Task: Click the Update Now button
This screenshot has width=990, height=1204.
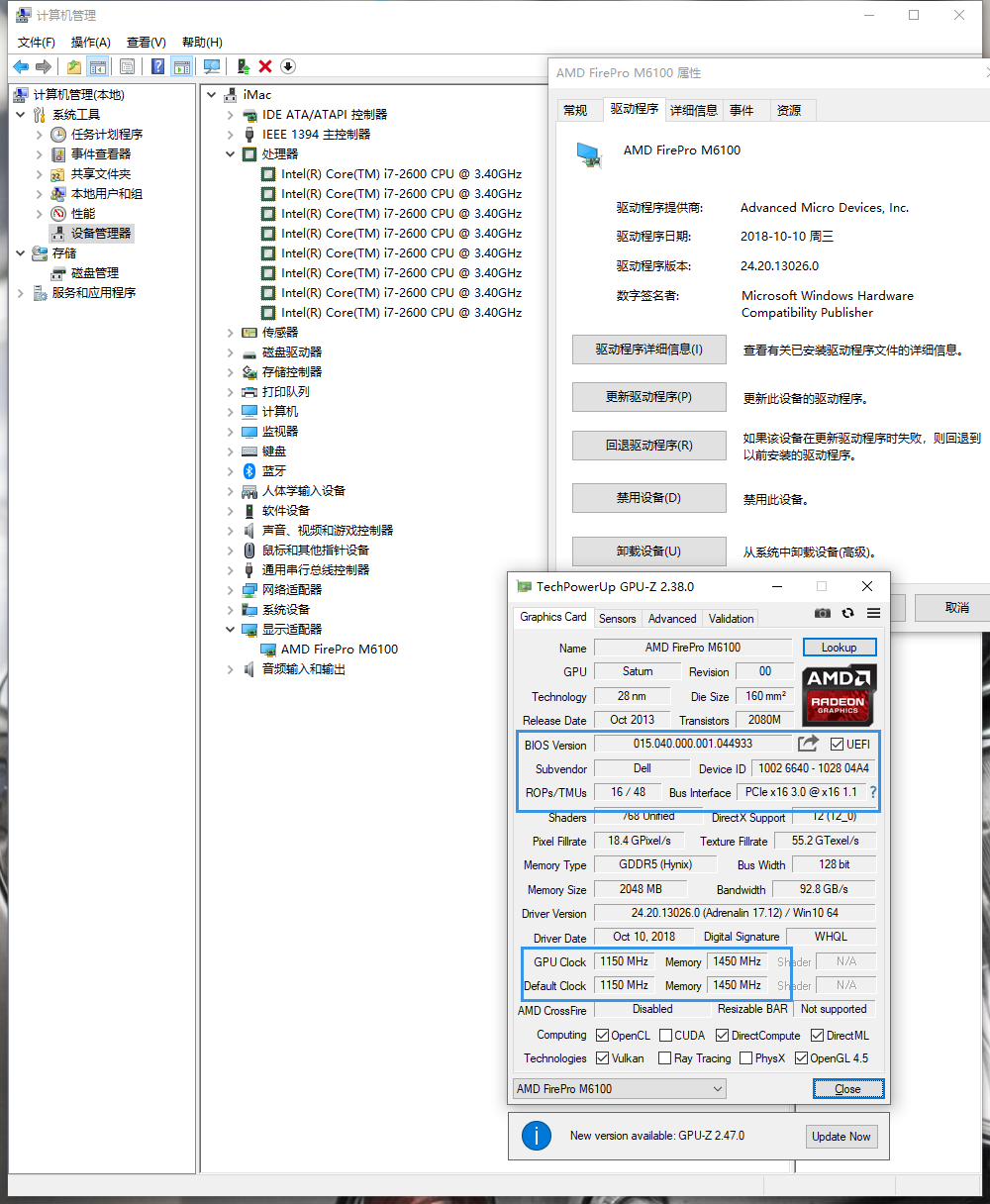Action: pos(841,1137)
